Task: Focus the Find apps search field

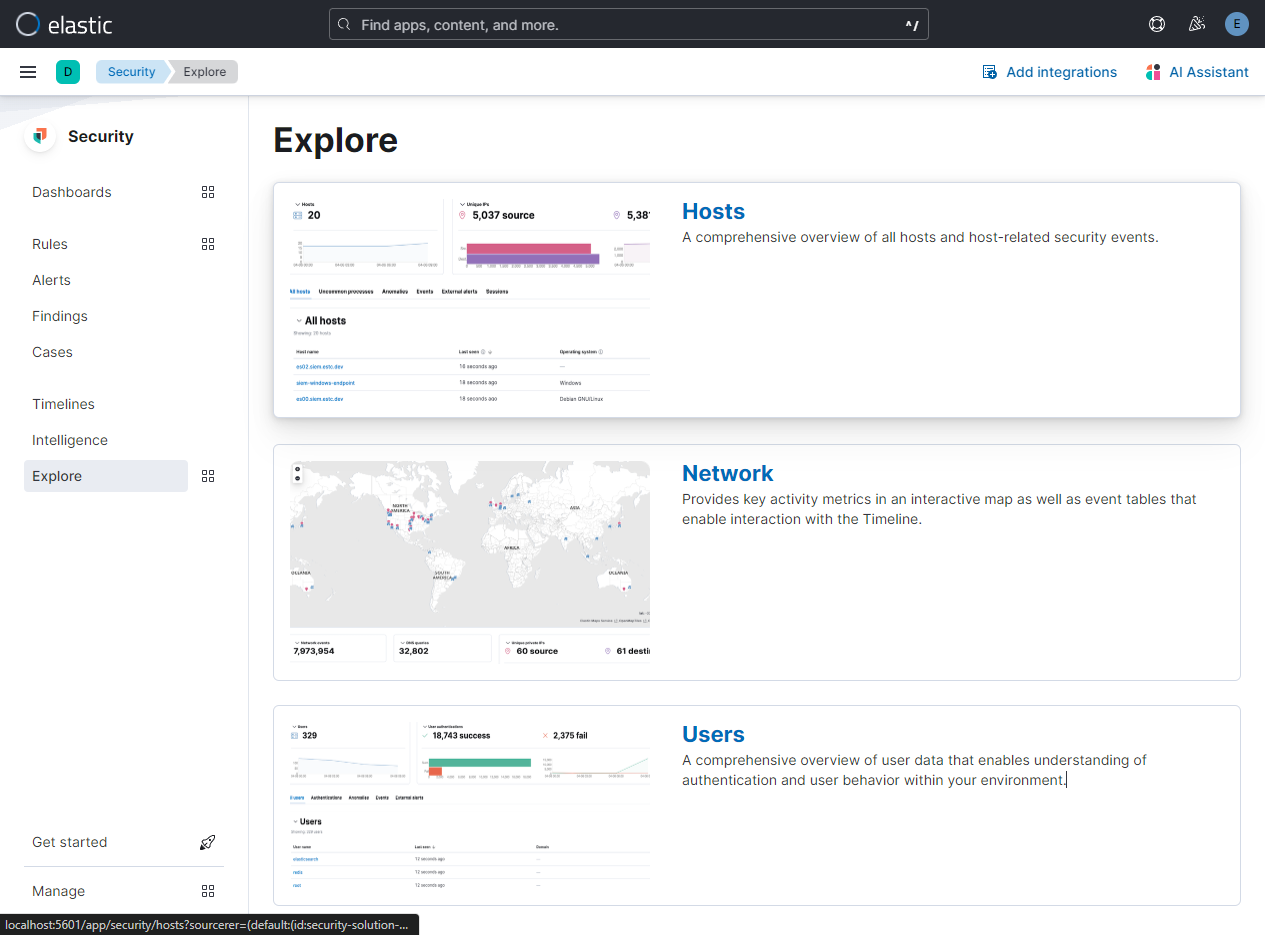Action: point(628,24)
